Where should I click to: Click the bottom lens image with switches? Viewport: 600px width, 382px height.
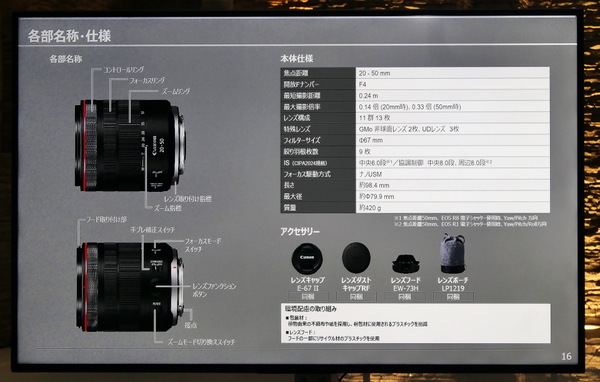(130, 287)
